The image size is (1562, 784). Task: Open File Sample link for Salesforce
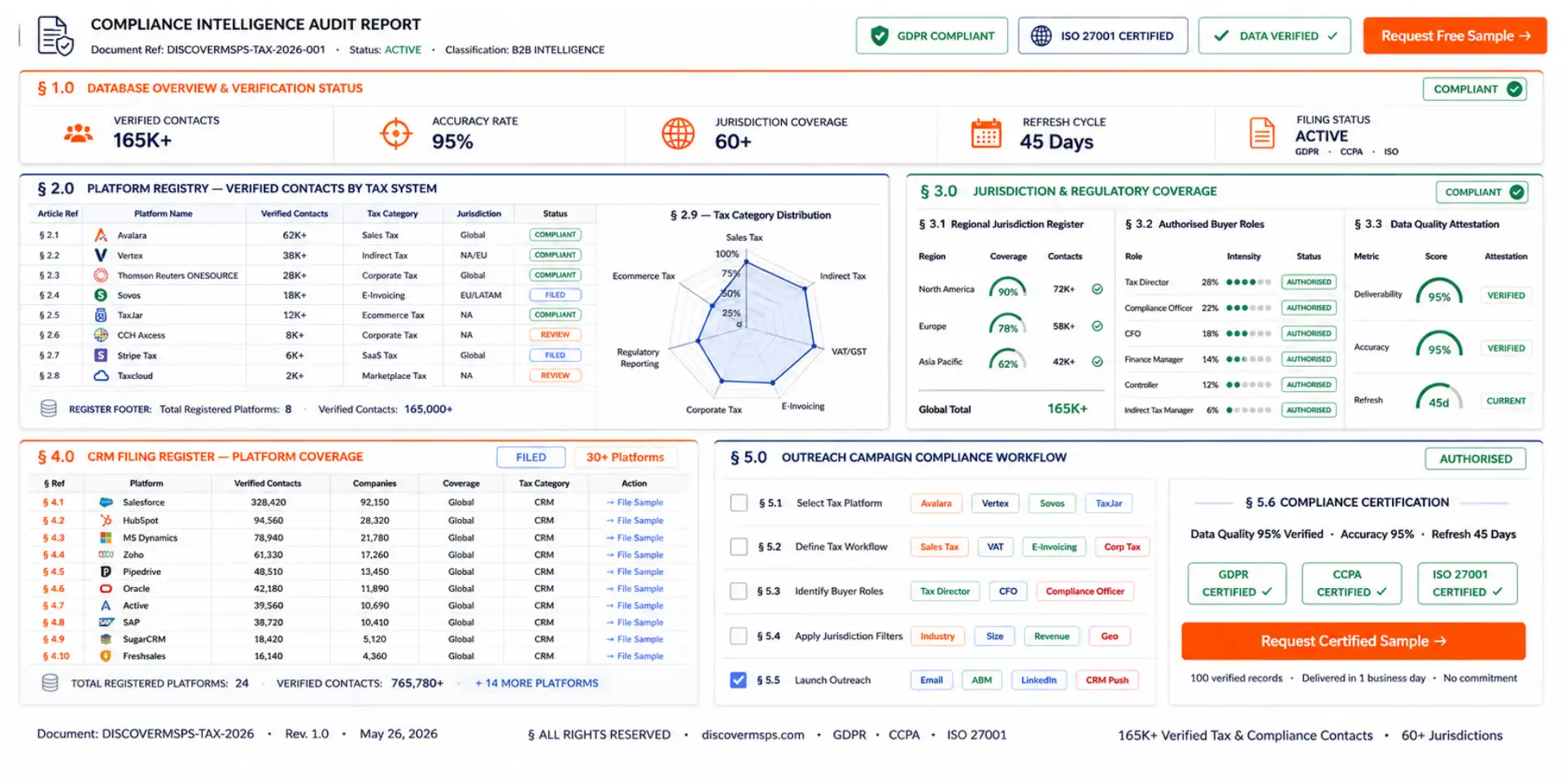click(635, 503)
